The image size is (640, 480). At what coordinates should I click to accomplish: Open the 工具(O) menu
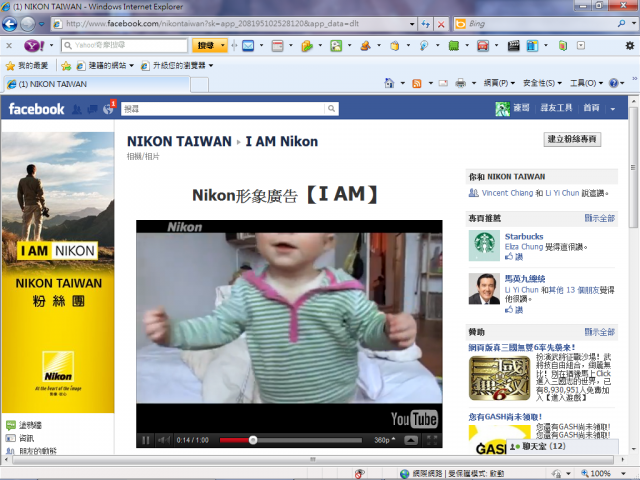click(x=586, y=83)
